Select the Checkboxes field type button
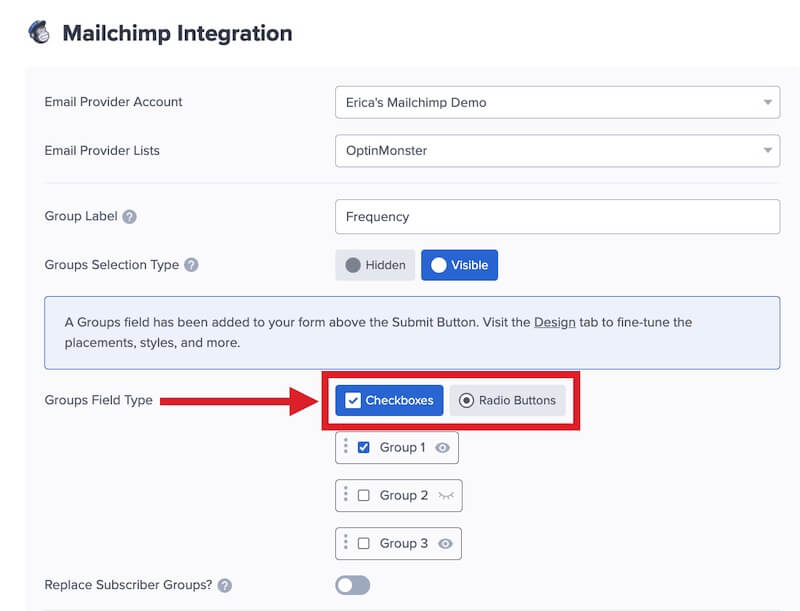 coord(389,400)
